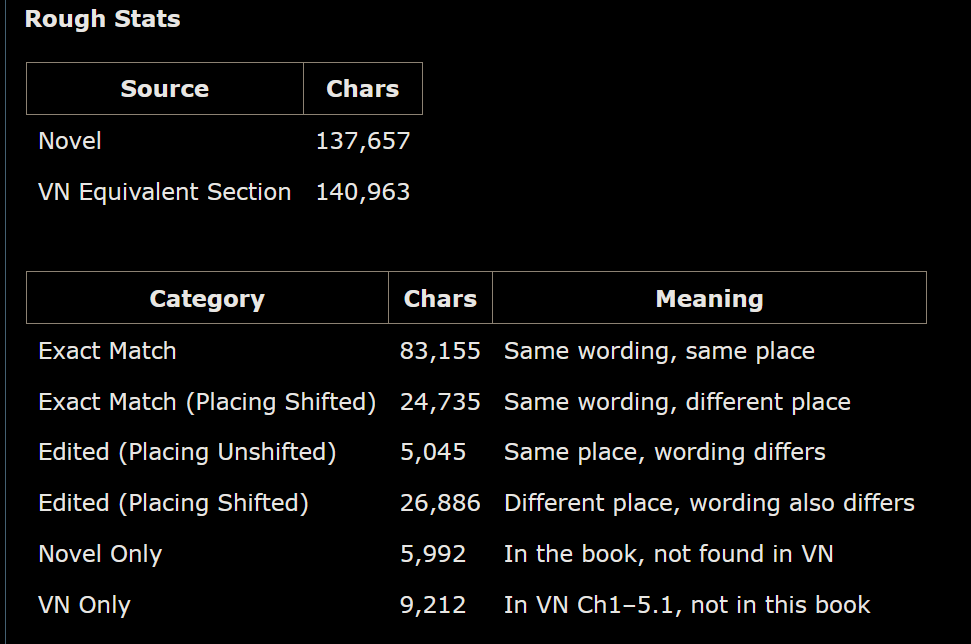Select the Novel Only row label

coord(100,554)
